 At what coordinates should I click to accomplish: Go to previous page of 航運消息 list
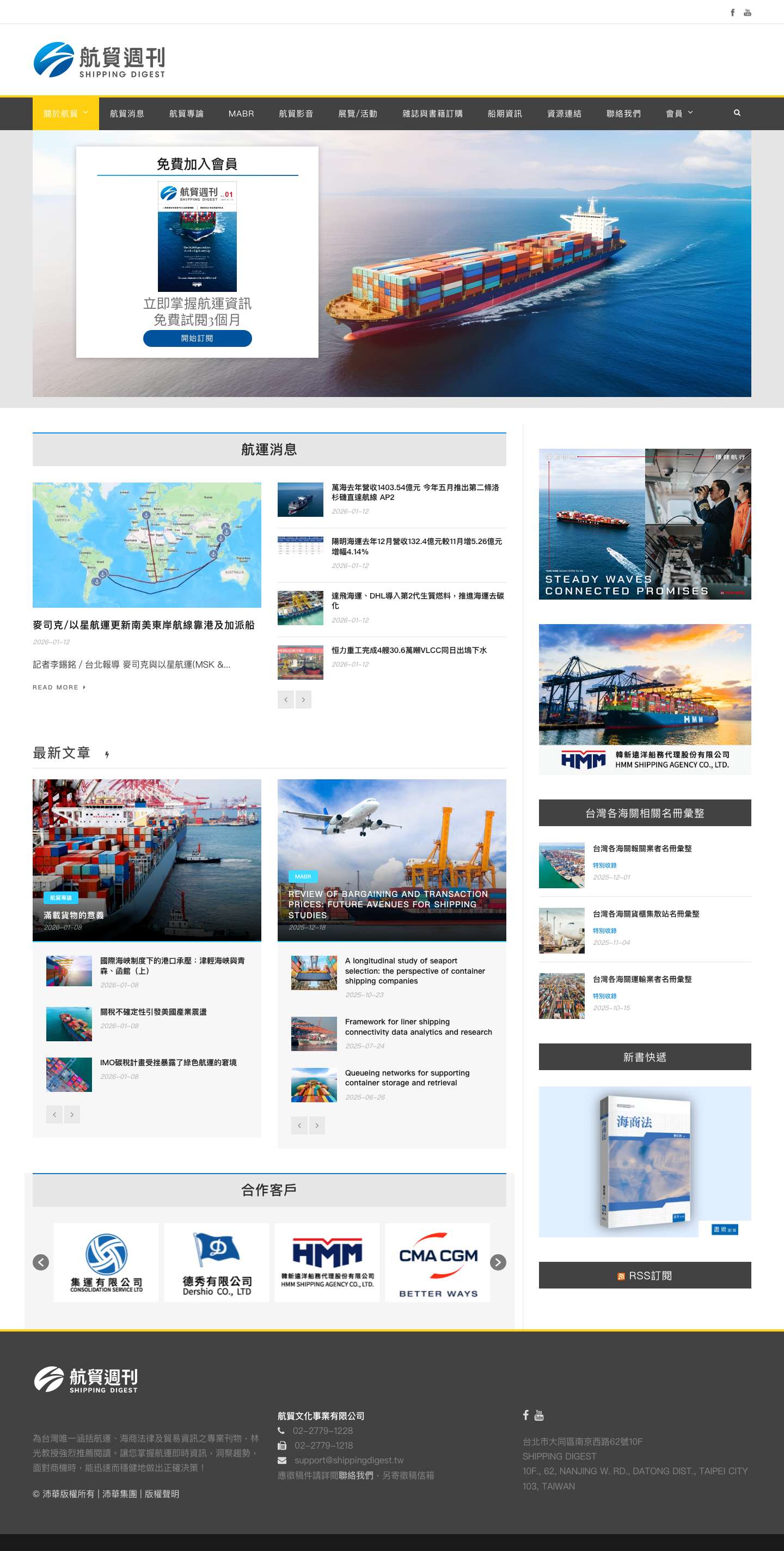coord(285,700)
